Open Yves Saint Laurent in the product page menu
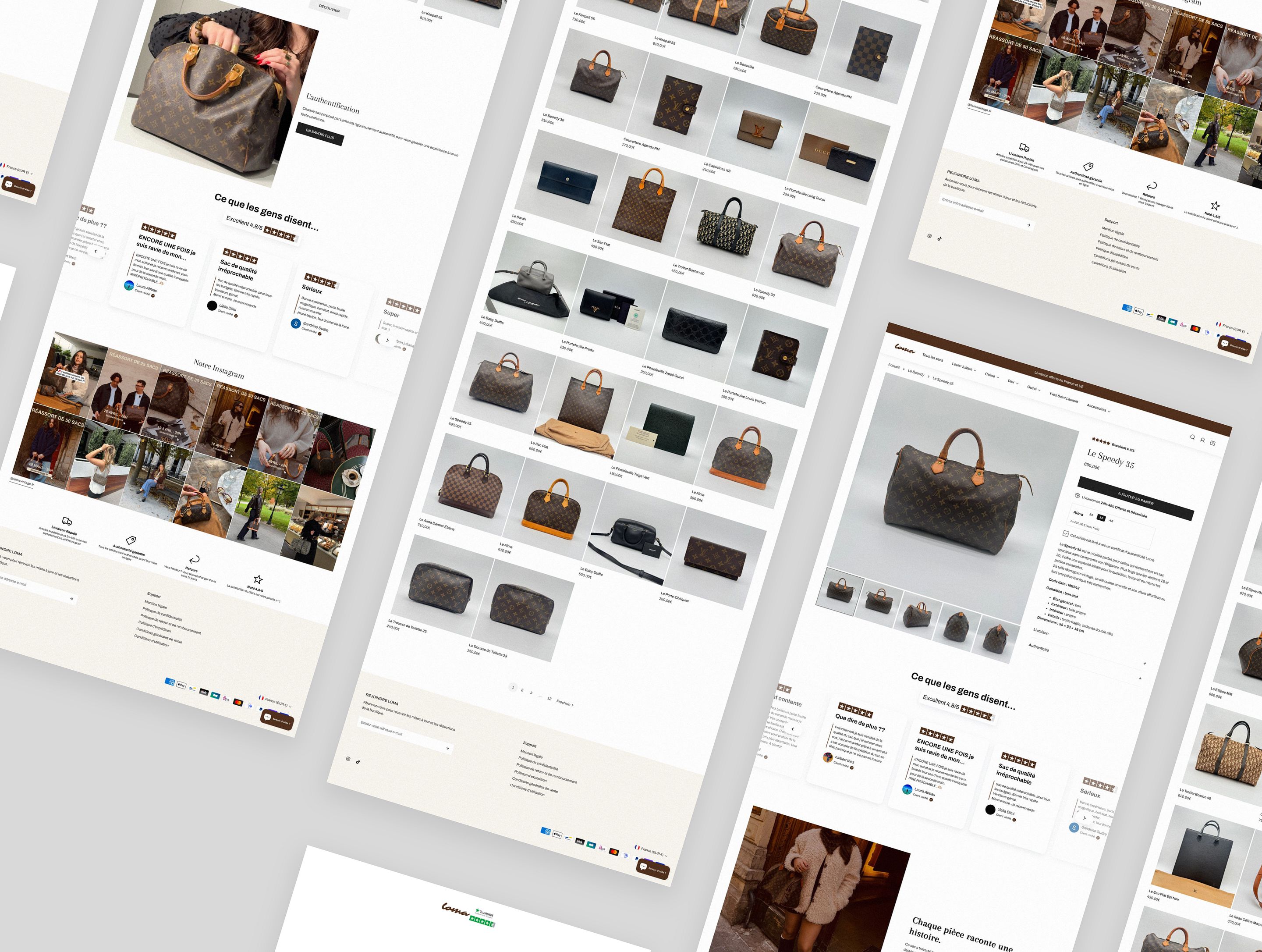Image resolution: width=1262 pixels, height=952 pixels. pyautogui.click(x=1063, y=397)
